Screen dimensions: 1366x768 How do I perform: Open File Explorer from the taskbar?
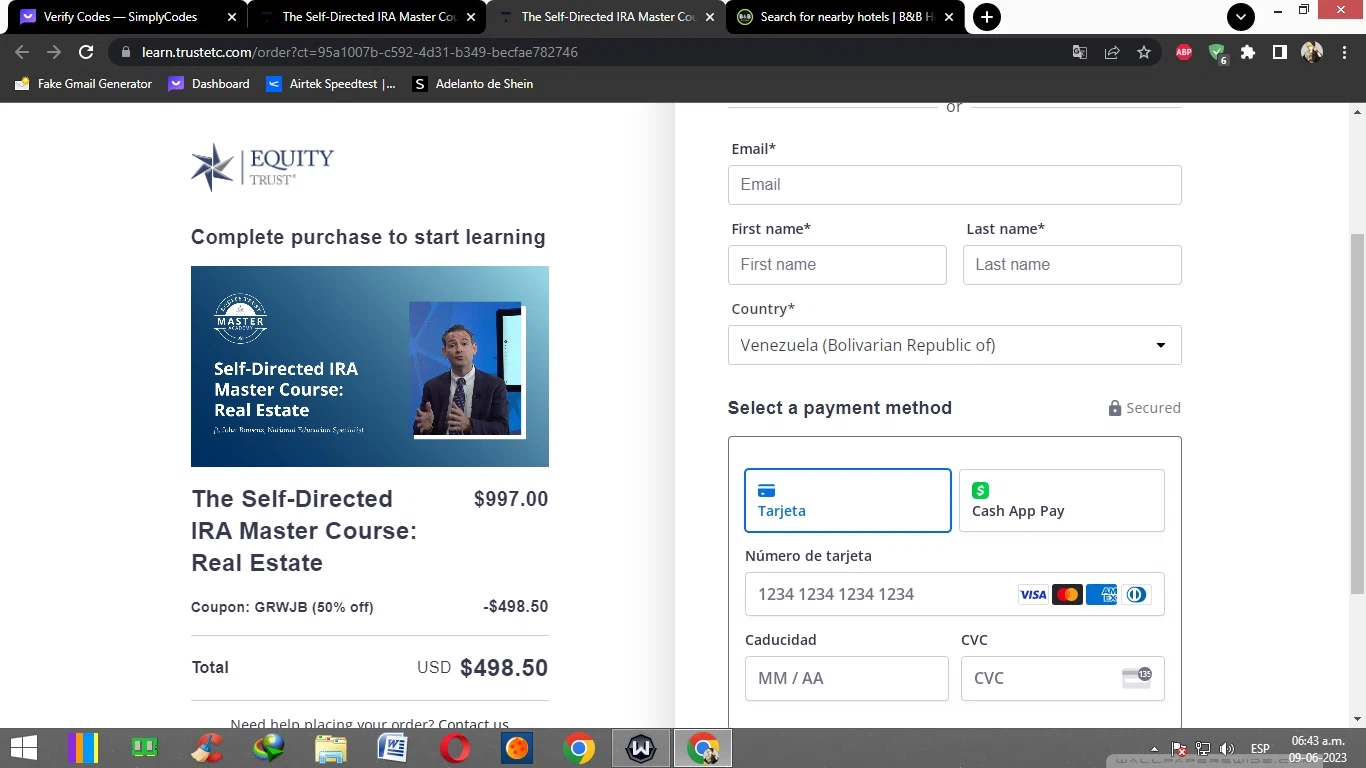(331, 748)
